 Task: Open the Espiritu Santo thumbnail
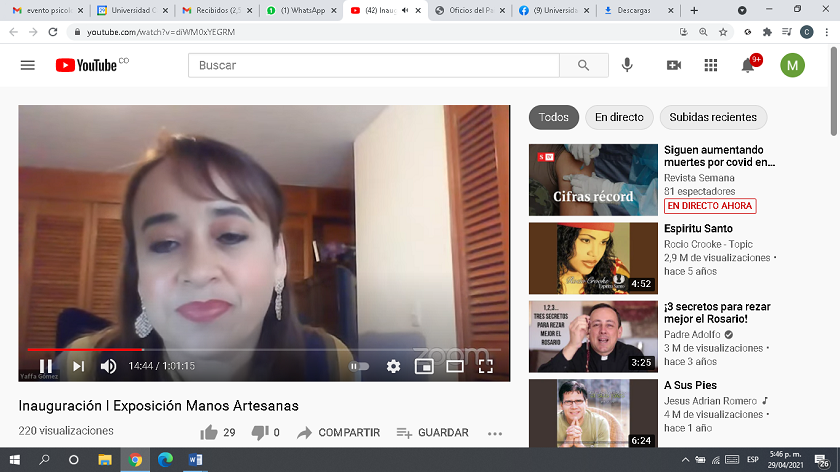coord(593,258)
